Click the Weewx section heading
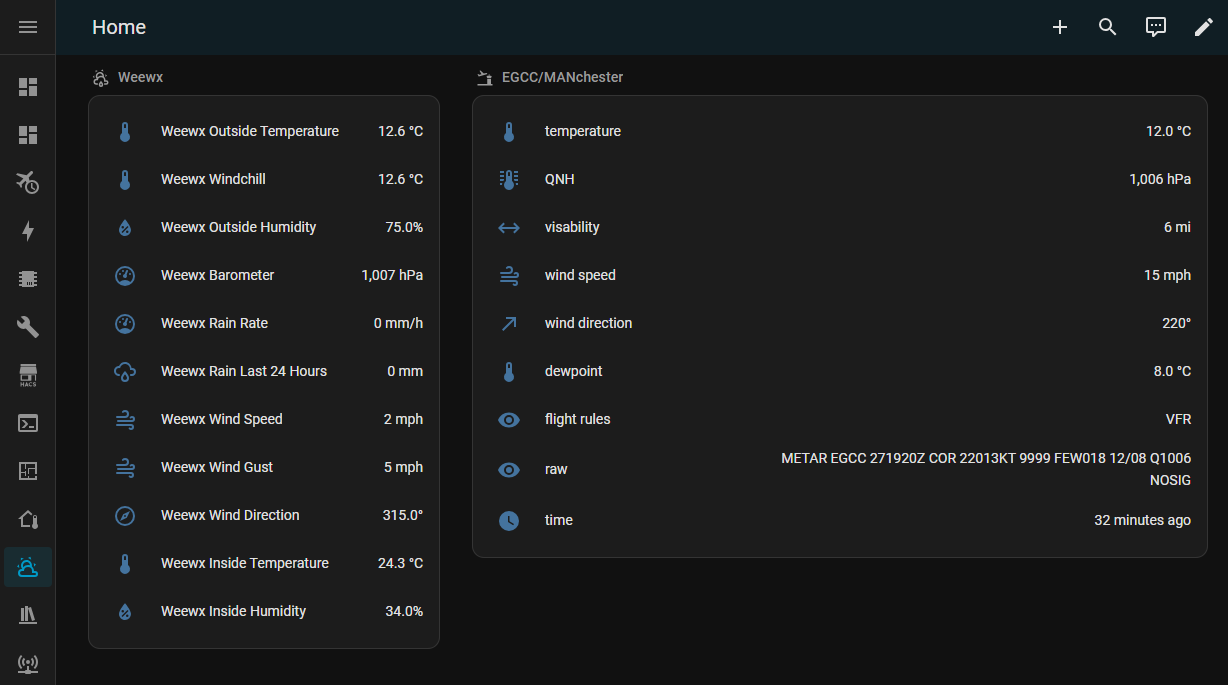 click(x=140, y=77)
